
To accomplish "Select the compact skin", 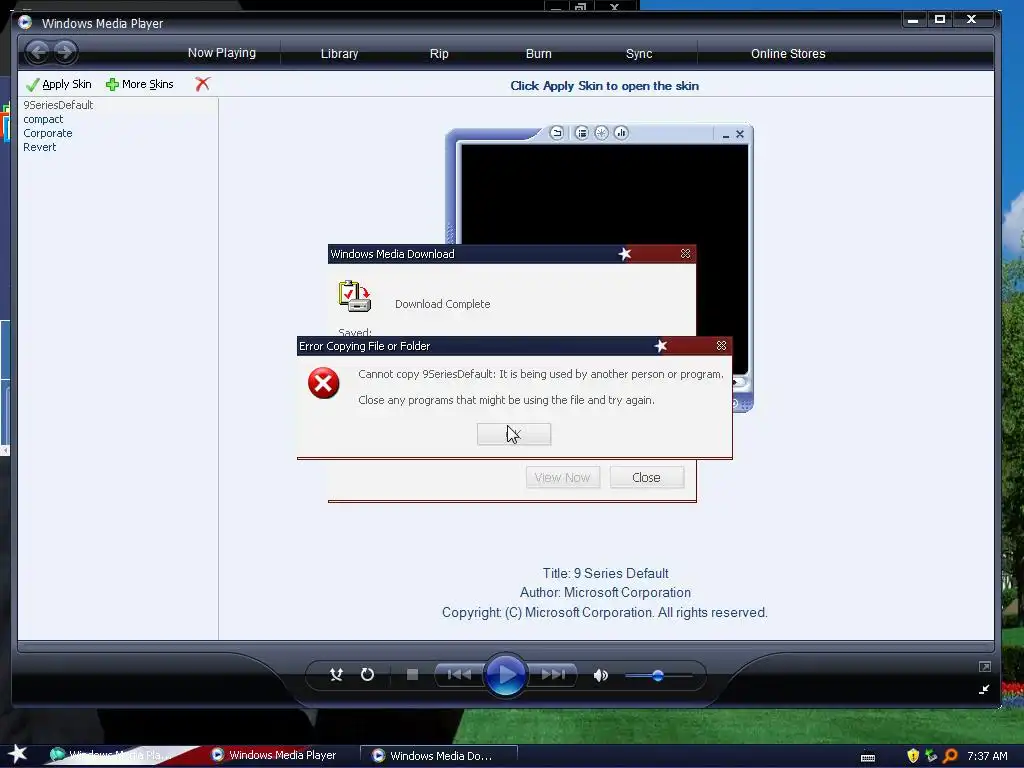I will tap(43, 119).
